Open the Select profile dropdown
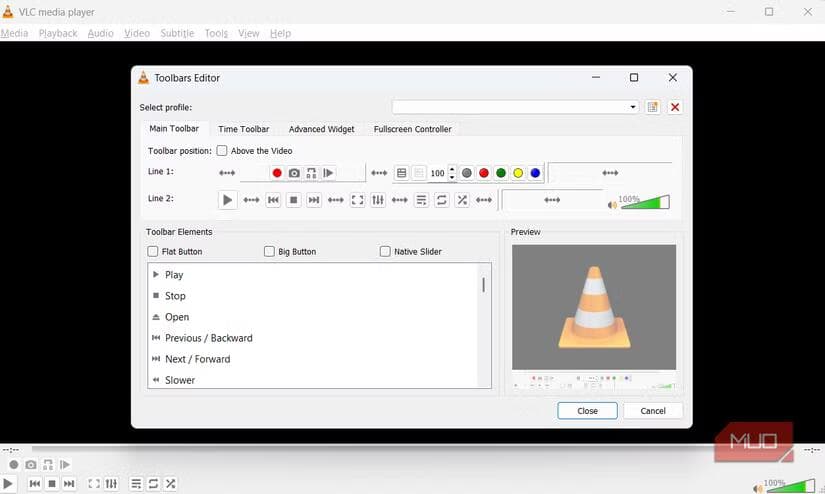Image resolution: width=825 pixels, height=494 pixels. 516,107
